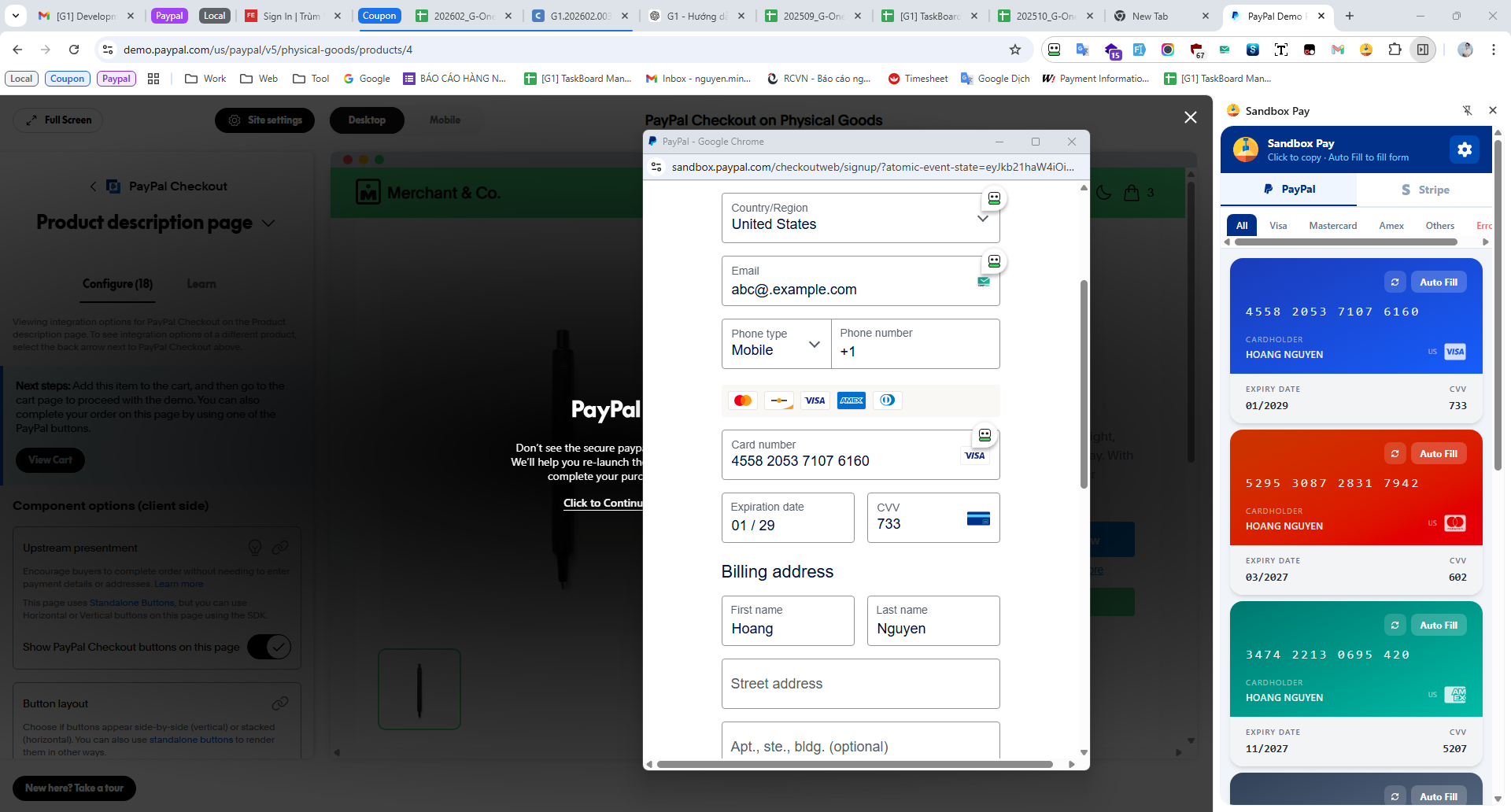1511x812 pixels.
Task: Switch to Mobile view
Action: point(445,120)
